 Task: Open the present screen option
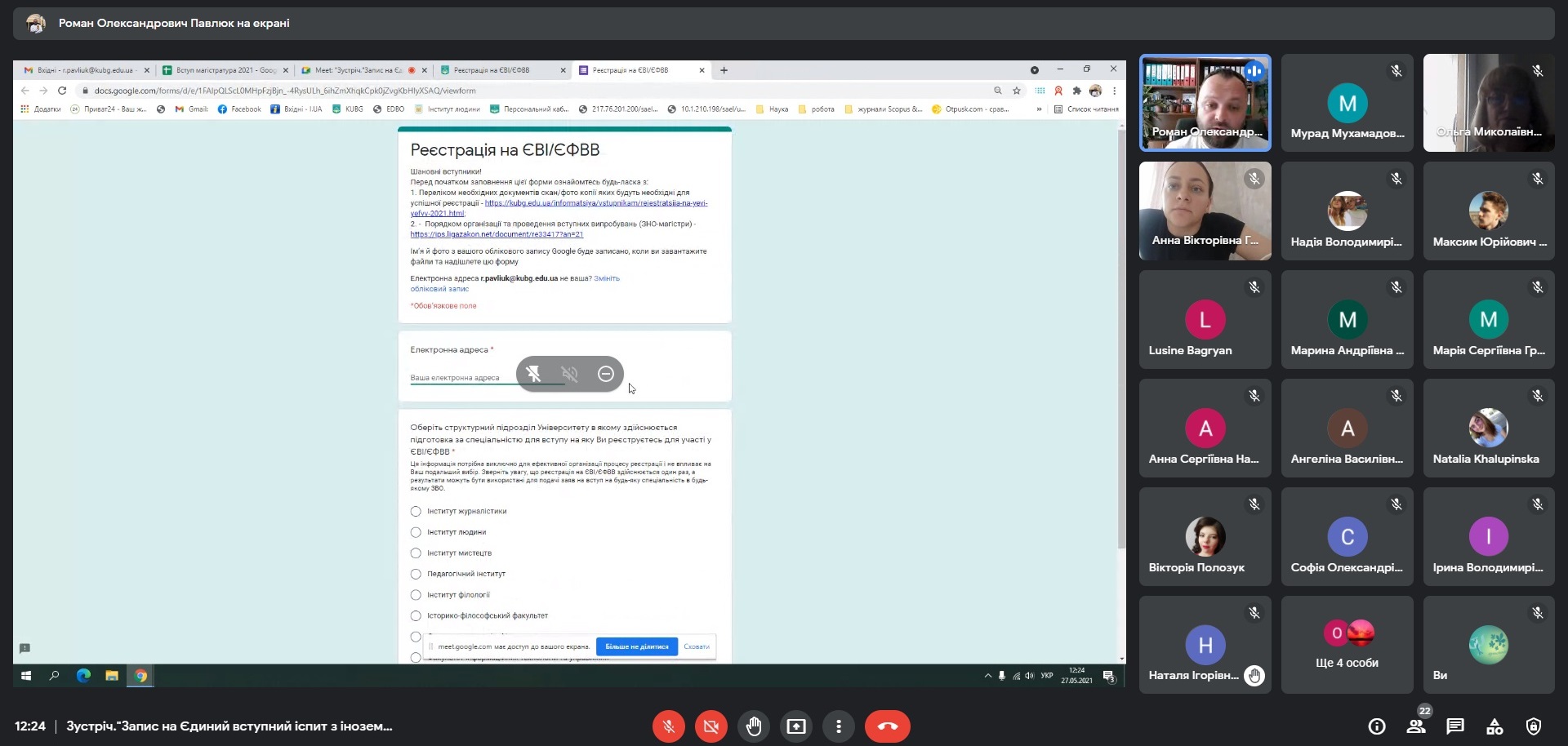tap(796, 726)
